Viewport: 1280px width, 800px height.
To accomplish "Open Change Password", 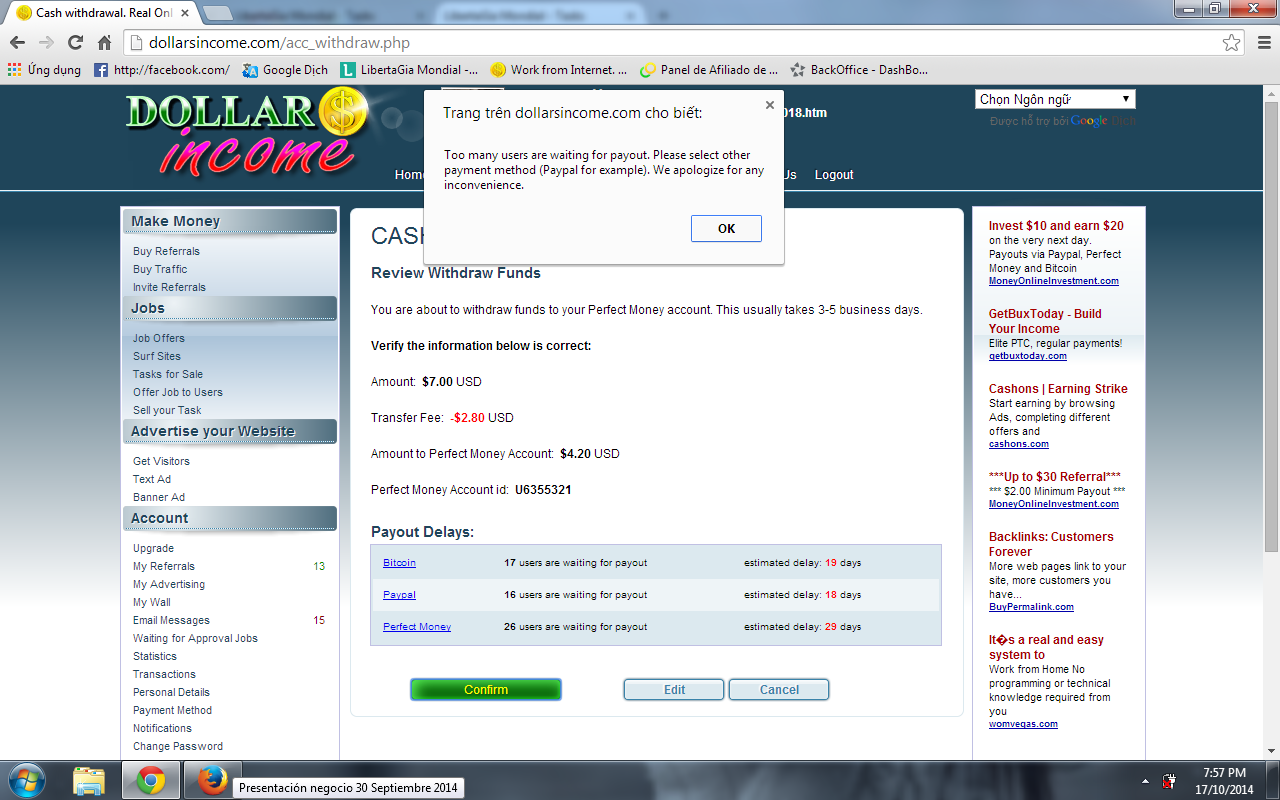I will pyautogui.click(x=178, y=747).
